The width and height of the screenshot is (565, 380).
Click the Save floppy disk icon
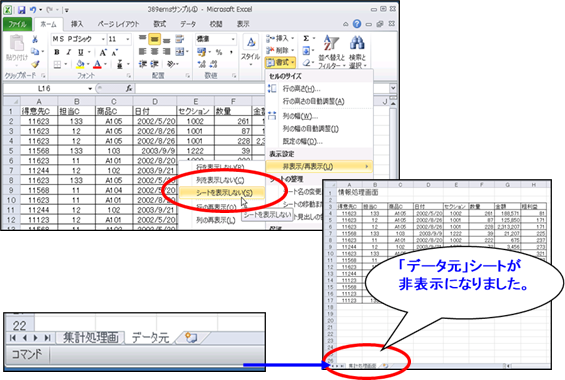point(21,10)
